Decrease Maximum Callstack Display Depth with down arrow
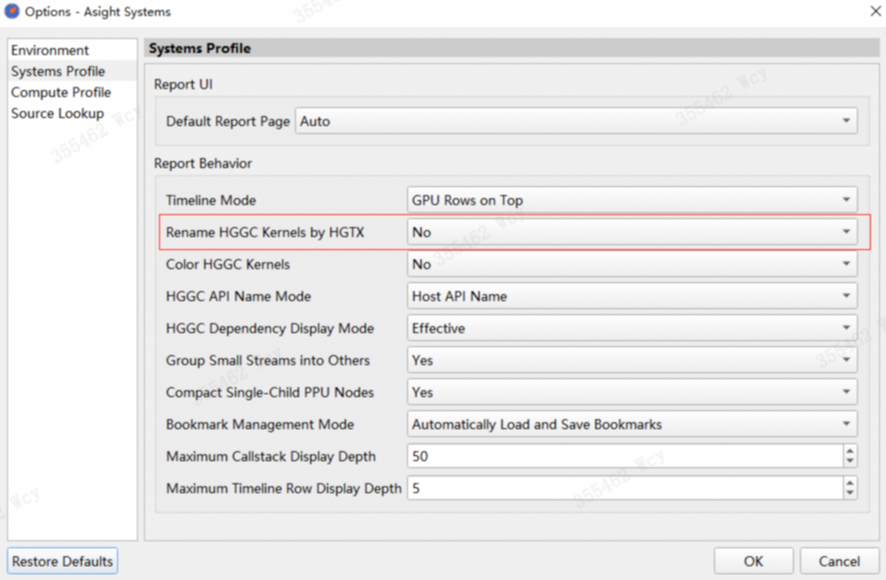Viewport: 886px width, 580px height. point(850,462)
